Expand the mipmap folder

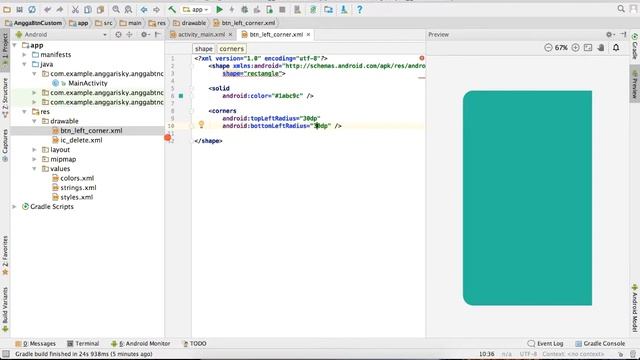pos(34,159)
